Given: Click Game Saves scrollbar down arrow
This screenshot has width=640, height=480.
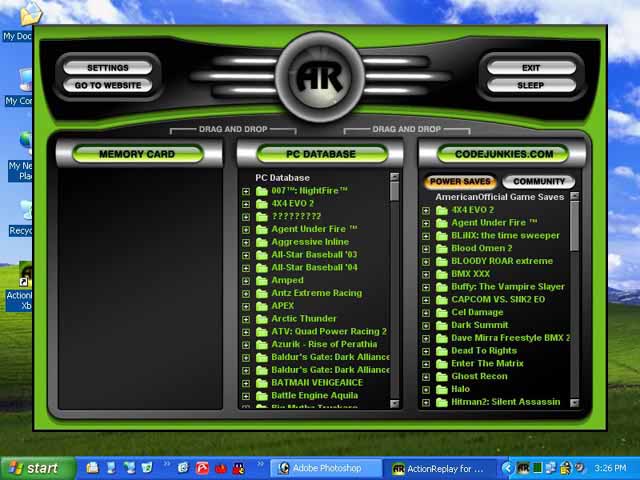Looking at the screenshot, I should pos(574,403).
